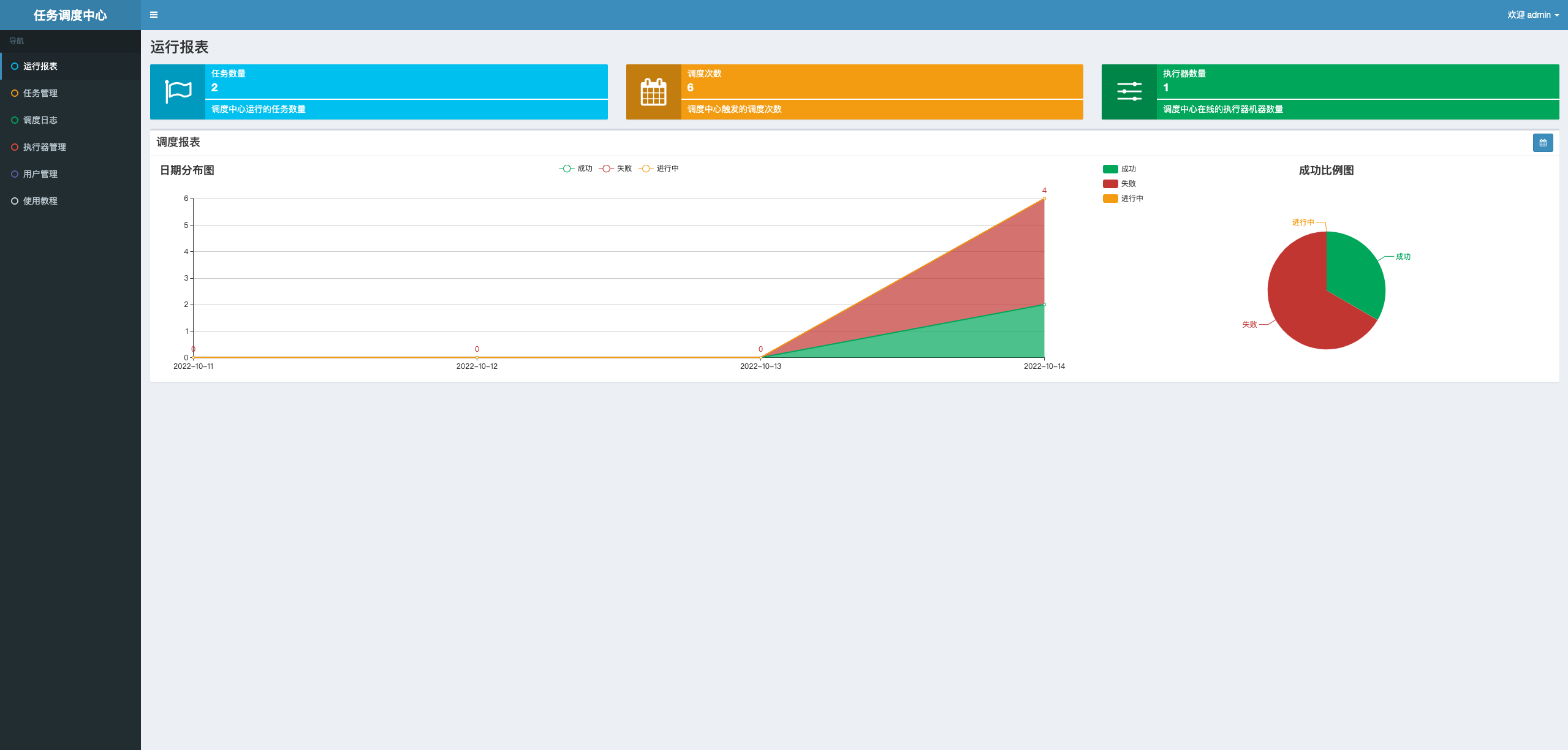This screenshot has height=750, width=1568.
Task: Open the 欢迎 admin user dropdown
Action: [x=1532, y=15]
